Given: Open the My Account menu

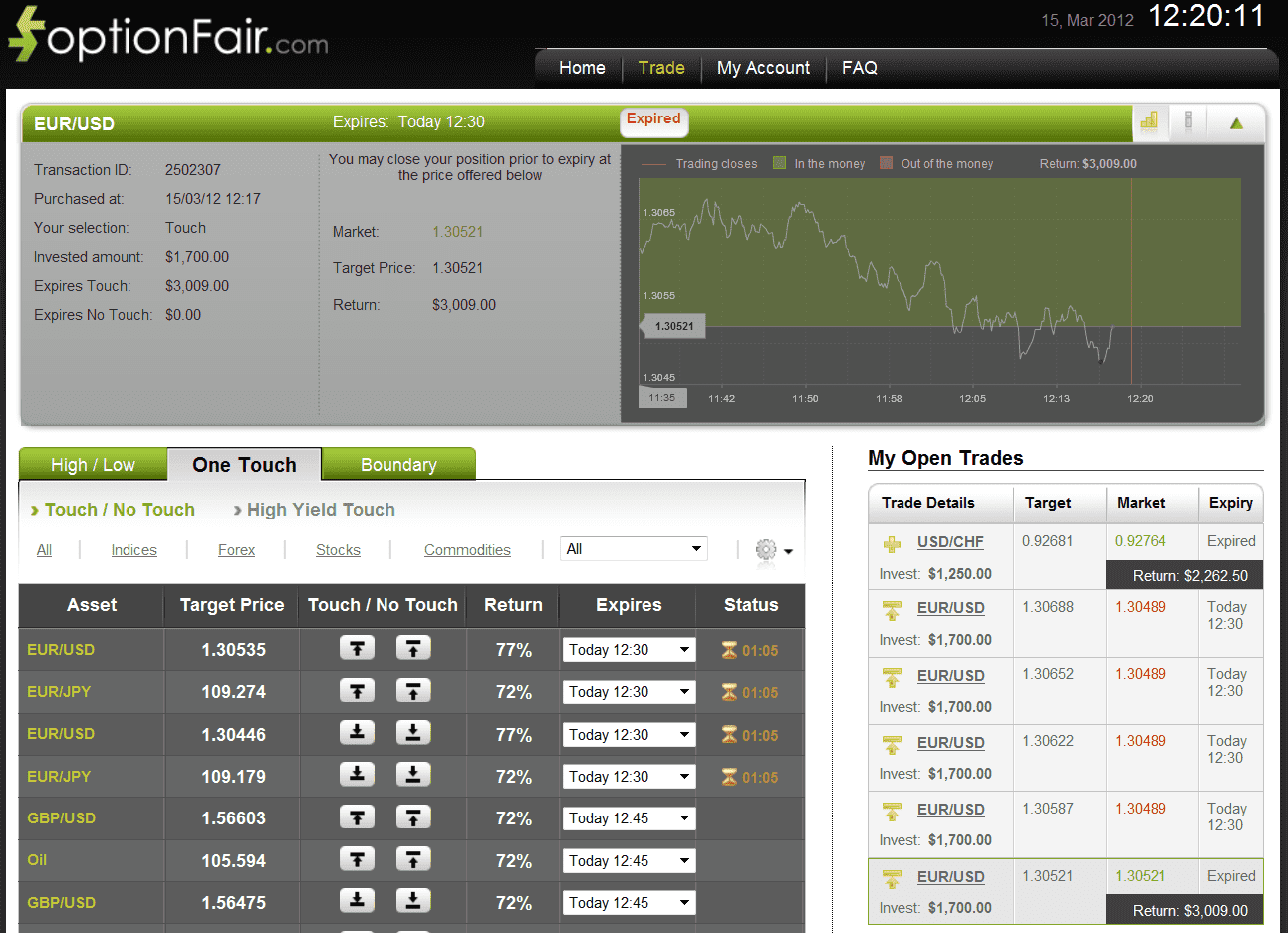Looking at the screenshot, I should coord(763,68).
